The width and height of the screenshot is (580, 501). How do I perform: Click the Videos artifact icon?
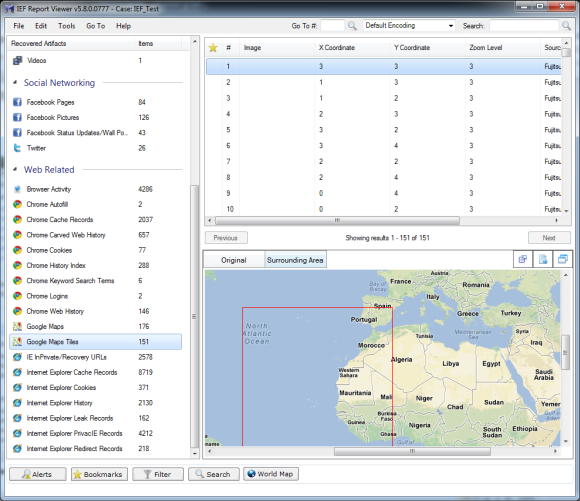tap(17, 60)
